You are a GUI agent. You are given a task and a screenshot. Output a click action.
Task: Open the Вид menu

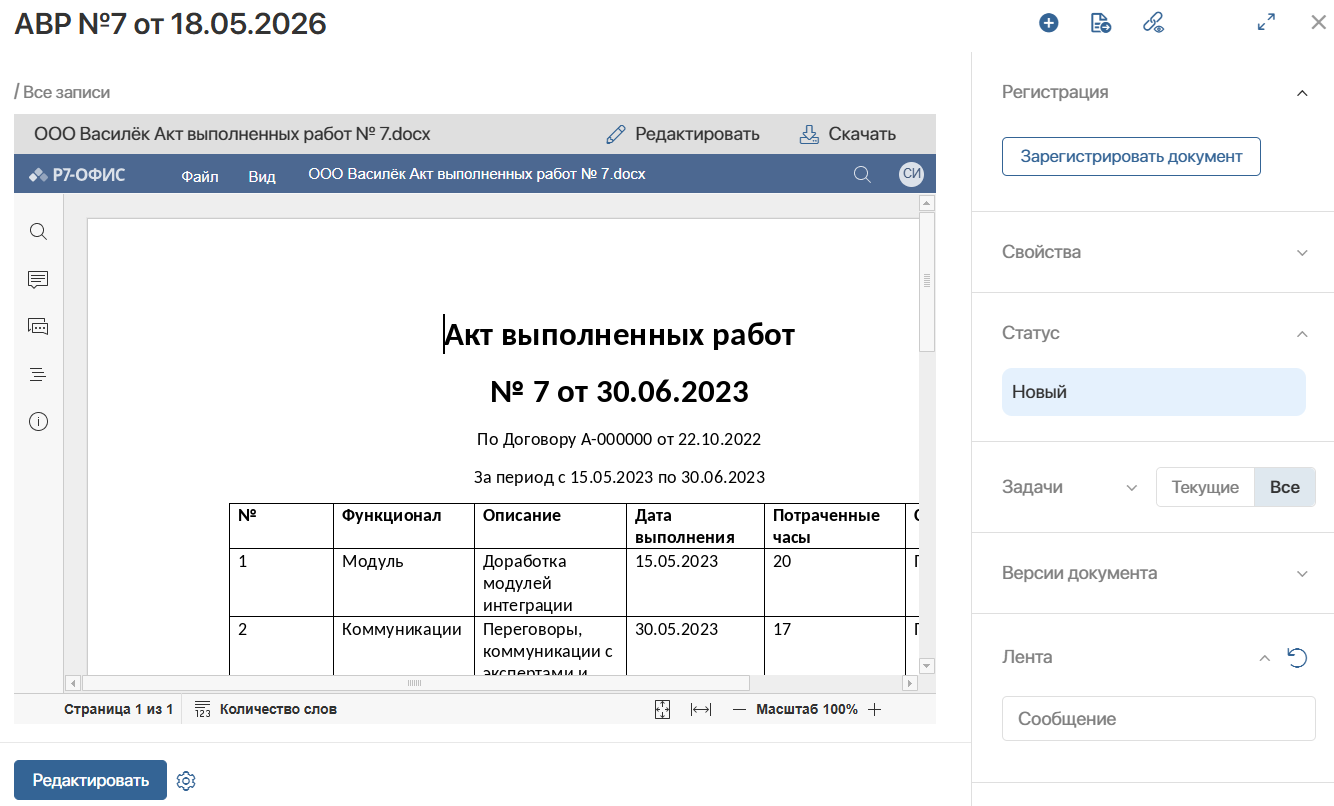262,176
